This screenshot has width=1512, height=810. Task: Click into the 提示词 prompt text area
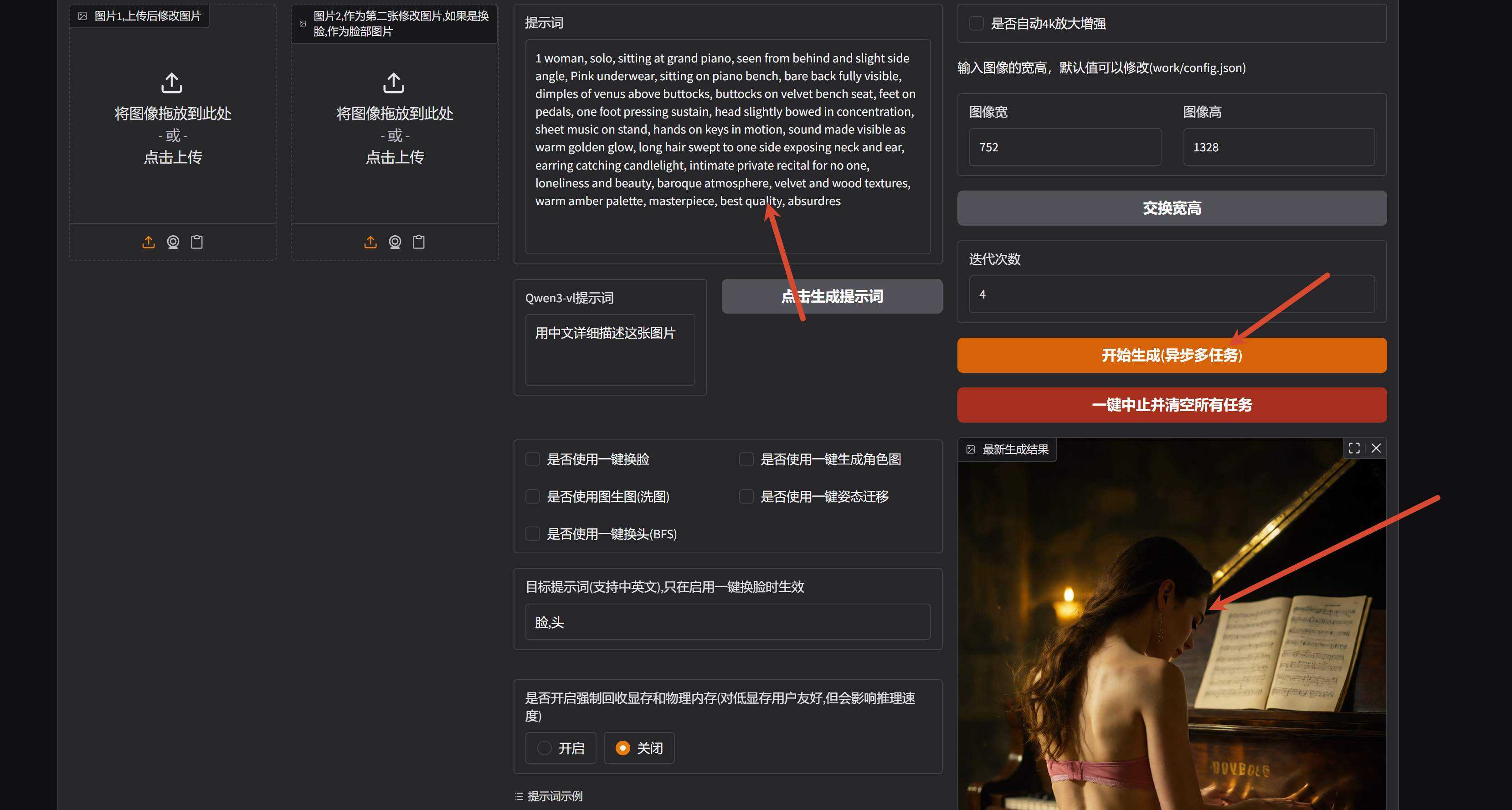click(728, 147)
